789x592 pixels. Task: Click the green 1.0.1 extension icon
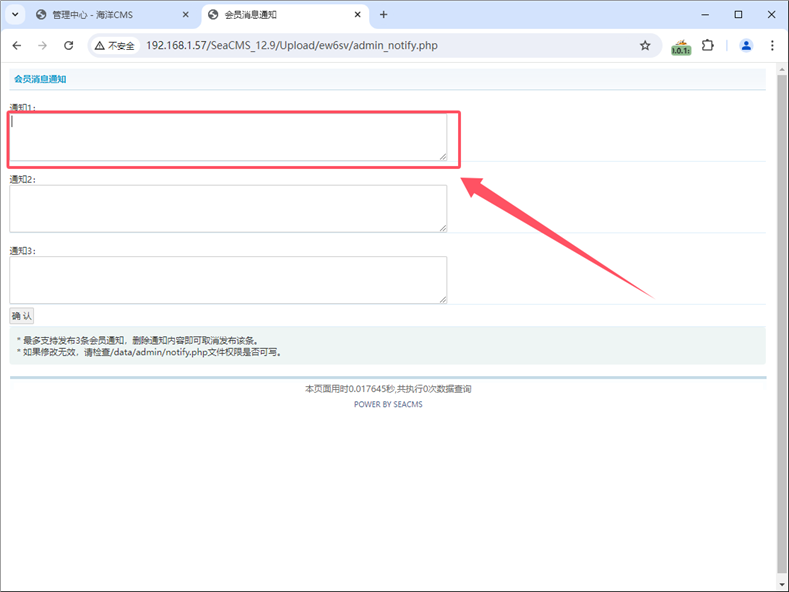[x=680, y=46]
